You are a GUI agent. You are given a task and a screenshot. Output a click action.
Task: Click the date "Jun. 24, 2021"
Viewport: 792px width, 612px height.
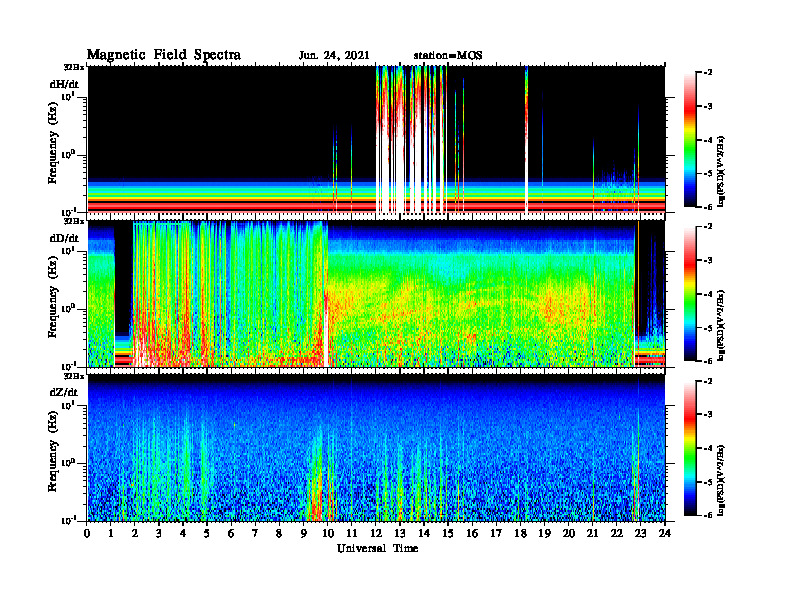pos(334,56)
